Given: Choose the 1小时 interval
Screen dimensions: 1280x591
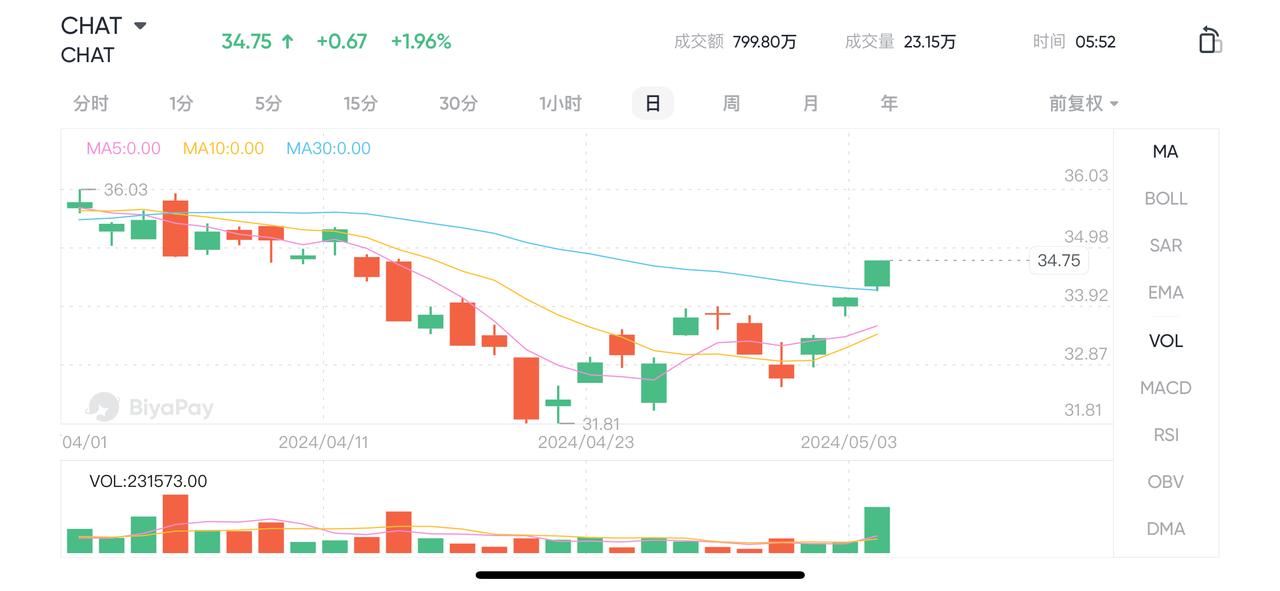Looking at the screenshot, I should [560, 103].
